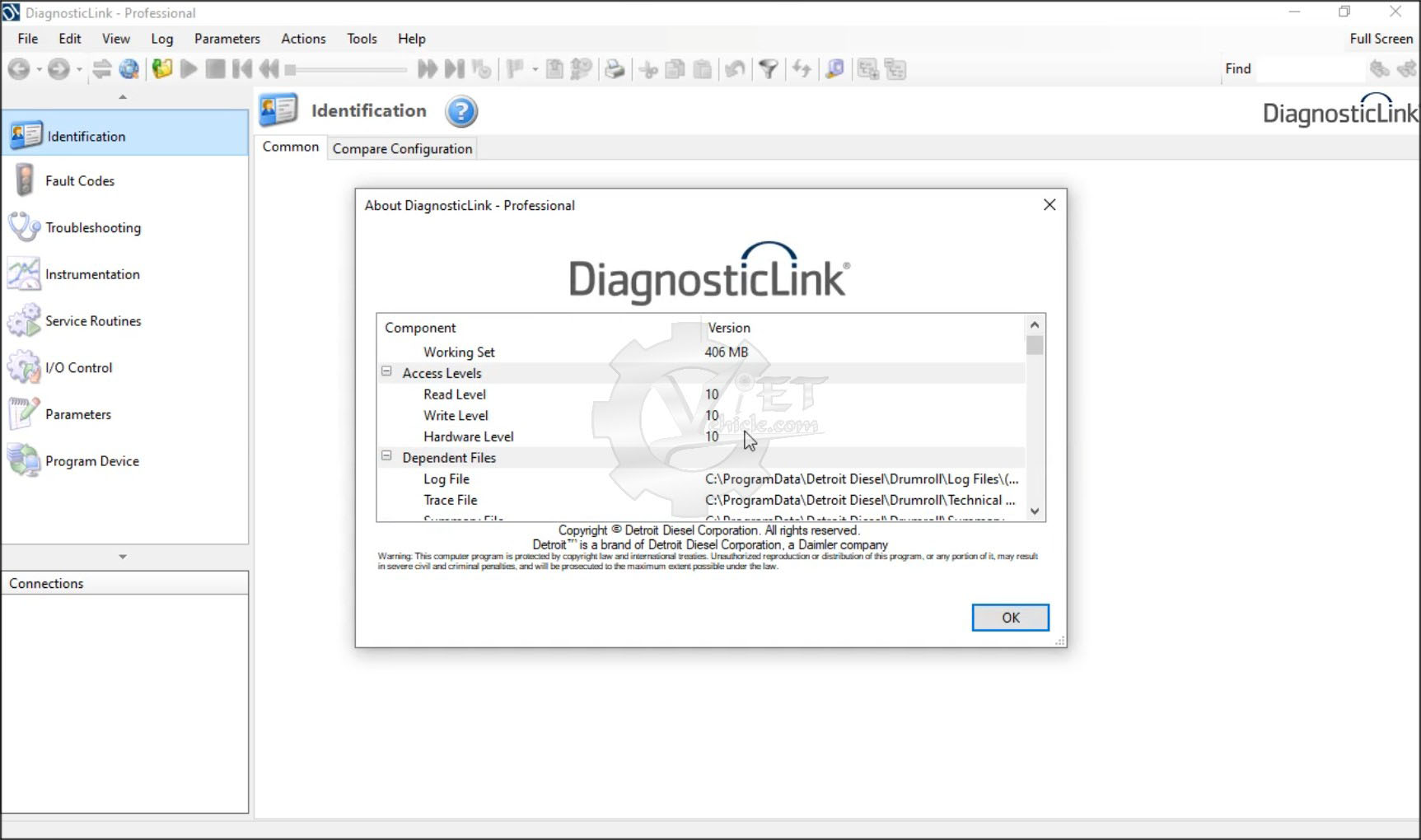Screen dimensions: 1421x840
Task: Select Identification in the sidebar
Action: (125, 133)
